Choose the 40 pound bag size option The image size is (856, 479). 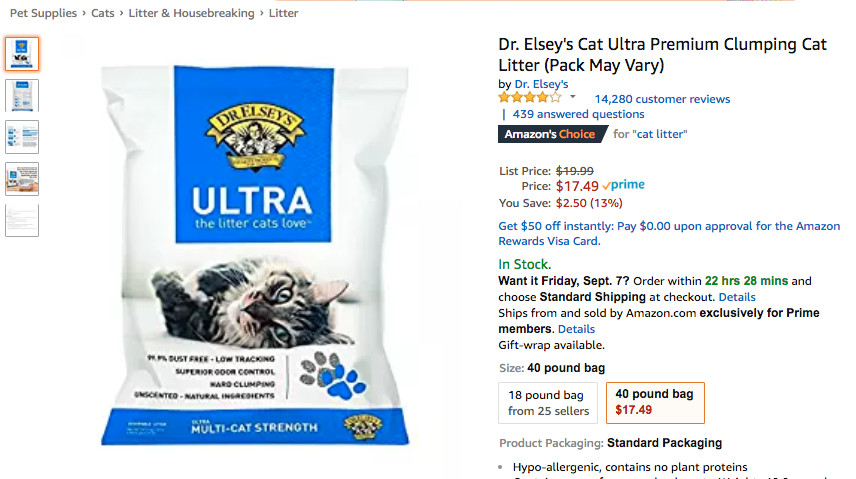click(655, 403)
